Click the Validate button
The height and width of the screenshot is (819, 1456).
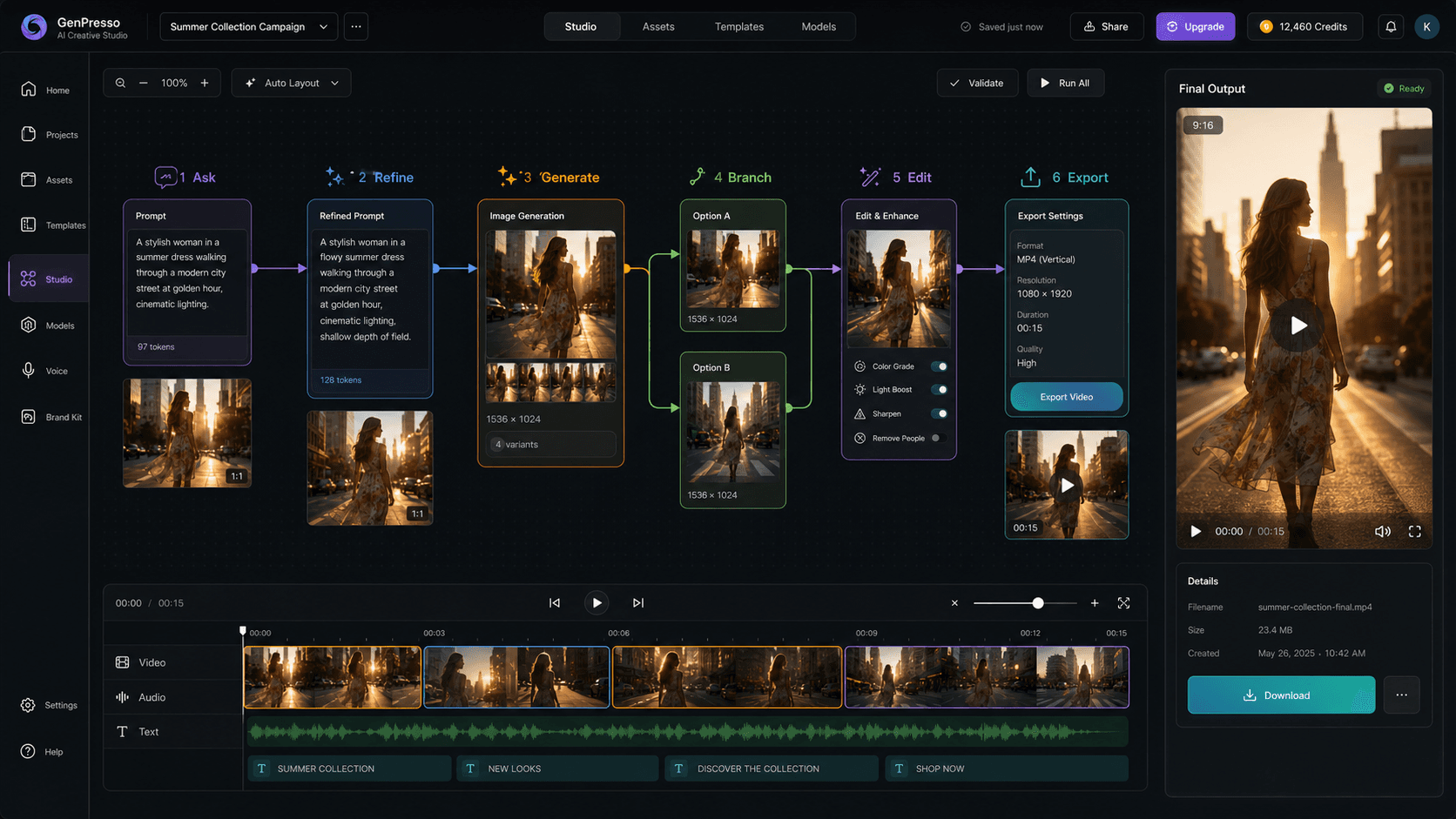[x=977, y=83]
